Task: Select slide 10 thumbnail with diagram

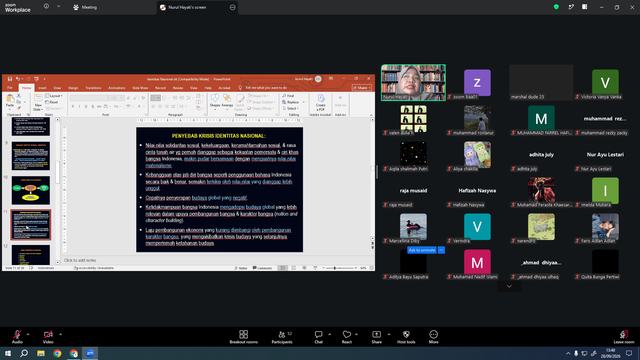Action: tap(31, 190)
